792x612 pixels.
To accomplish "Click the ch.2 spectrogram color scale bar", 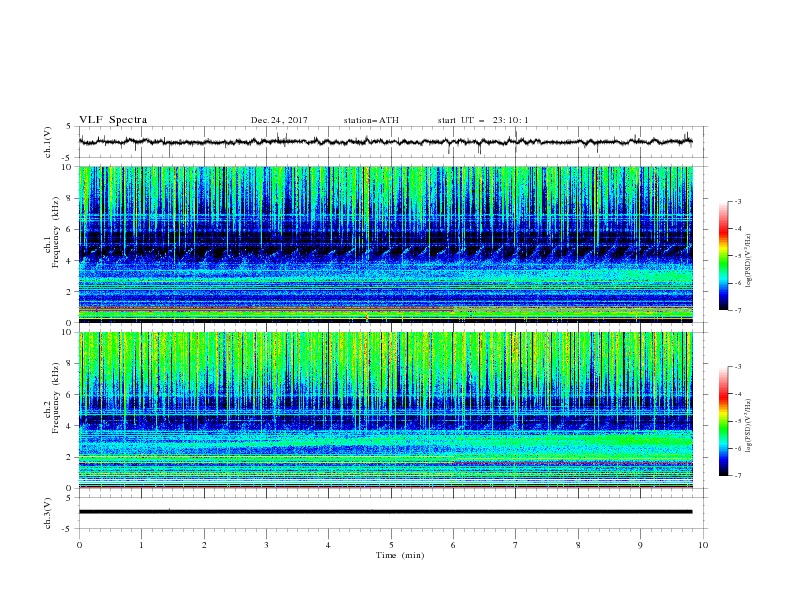I will [x=723, y=421].
